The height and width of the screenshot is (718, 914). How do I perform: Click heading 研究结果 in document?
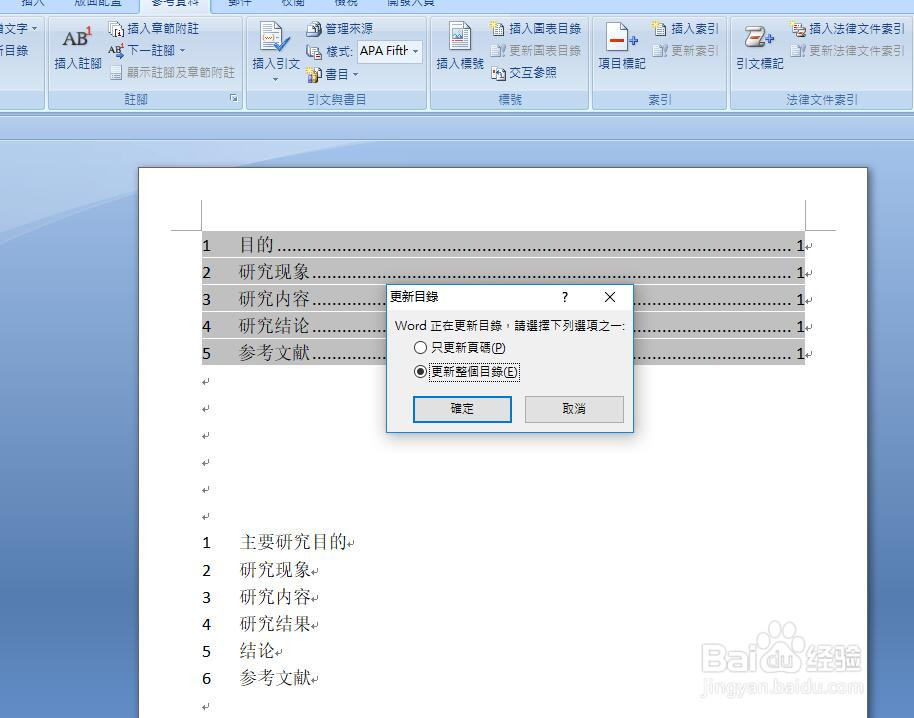275,624
